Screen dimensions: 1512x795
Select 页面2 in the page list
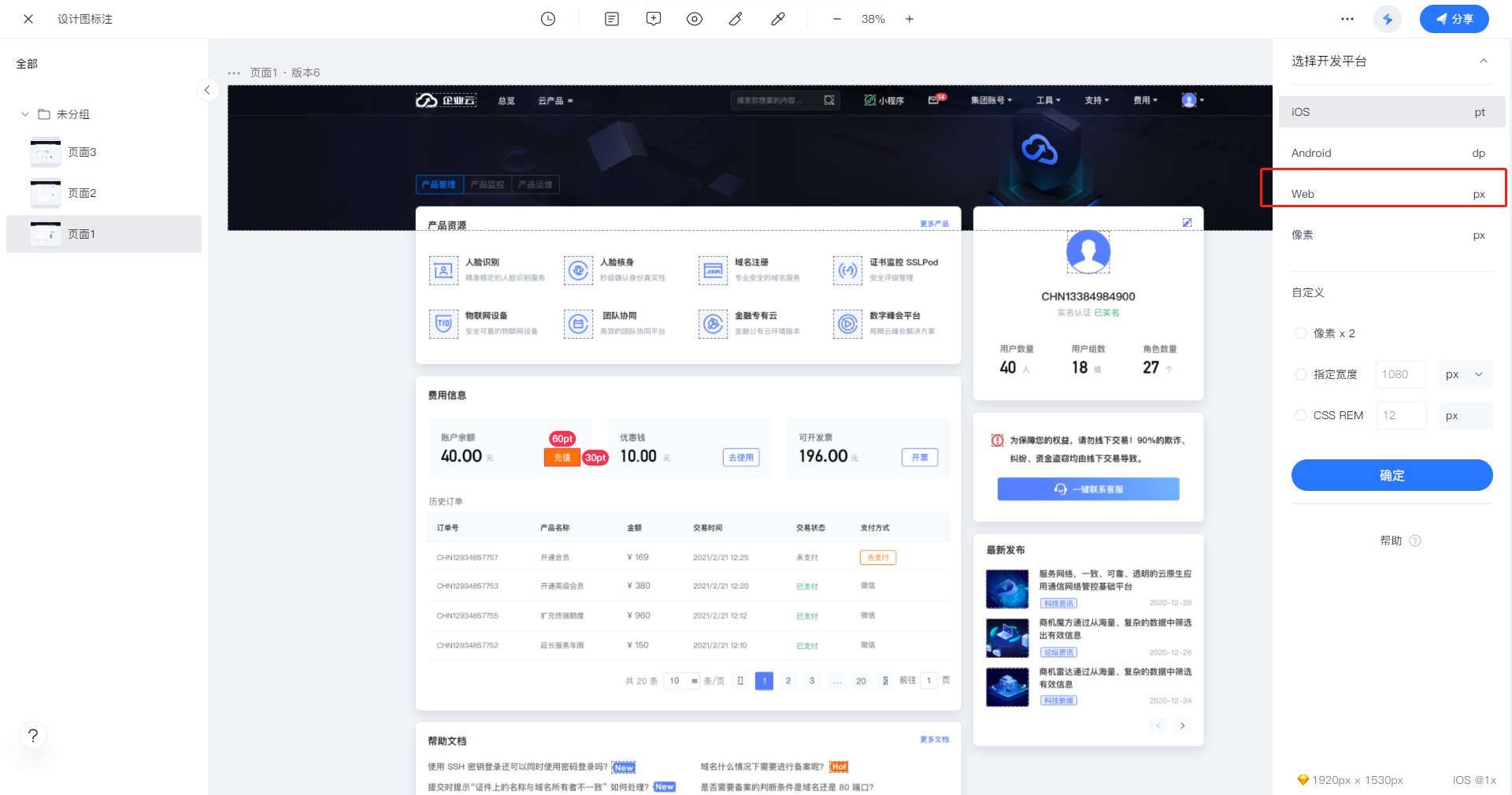pyautogui.click(x=104, y=193)
